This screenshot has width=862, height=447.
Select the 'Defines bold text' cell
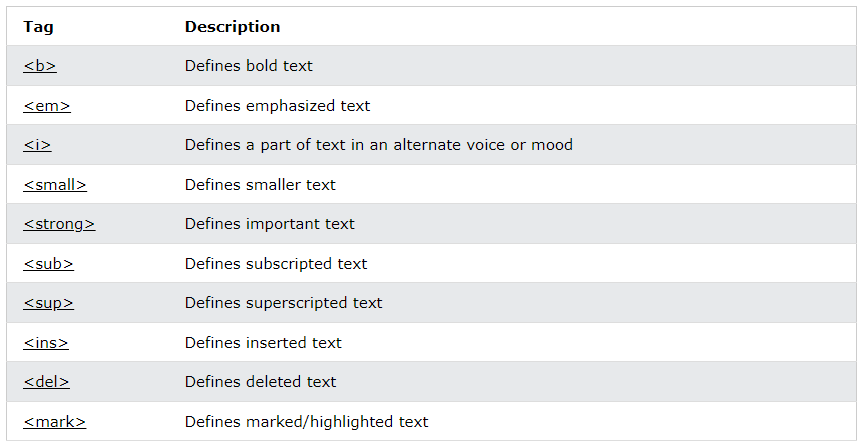[x=248, y=66]
